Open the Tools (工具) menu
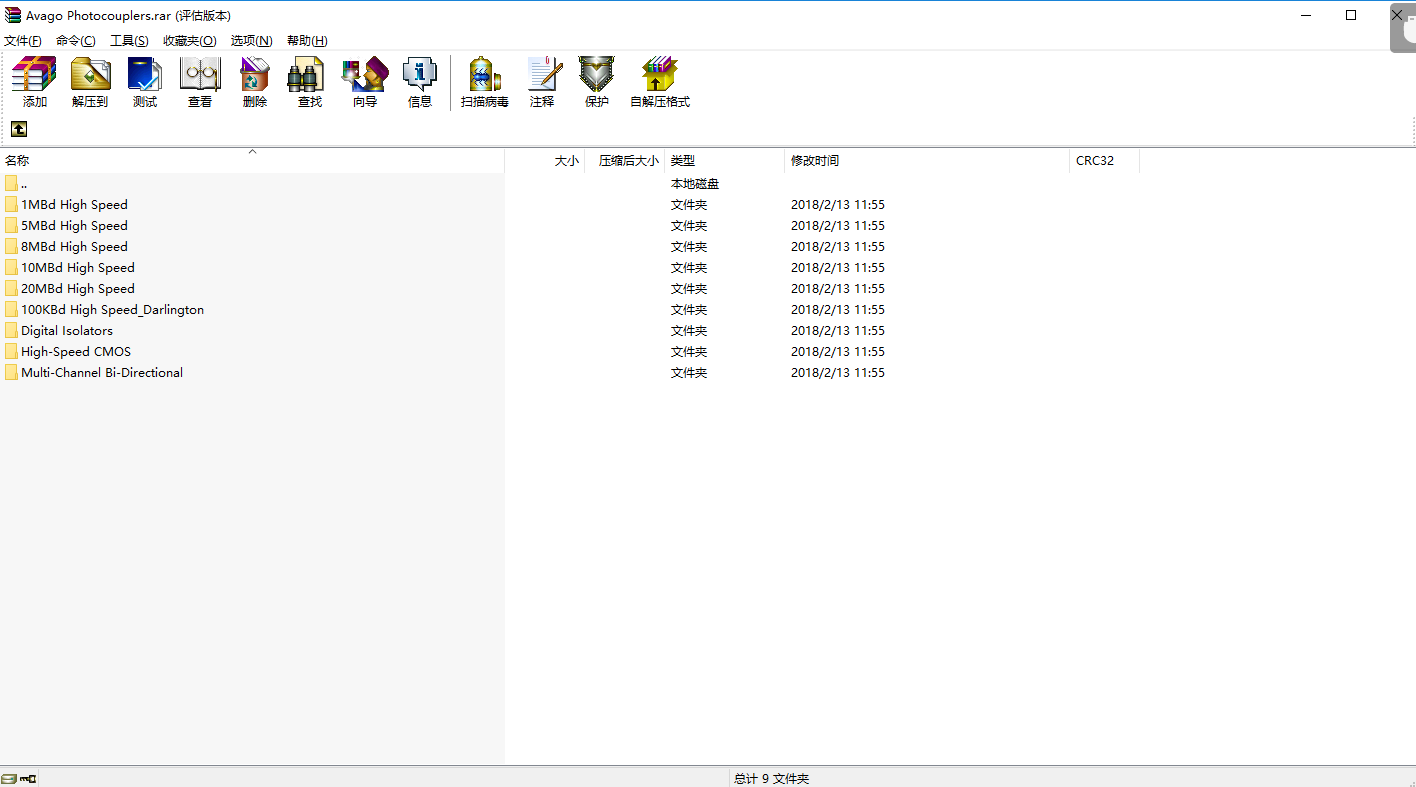This screenshot has width=1416, height=787. (x=129, y=41)
